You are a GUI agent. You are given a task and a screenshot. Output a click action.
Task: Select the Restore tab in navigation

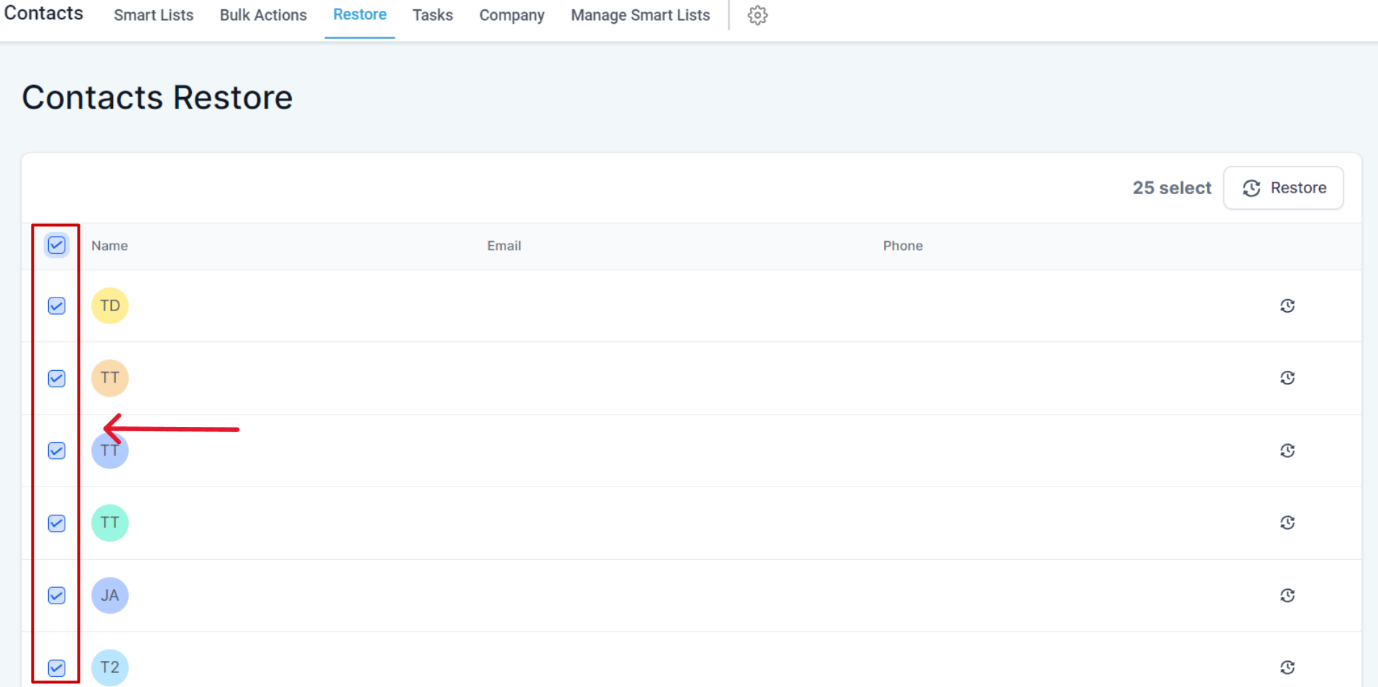tap(360, 15)
